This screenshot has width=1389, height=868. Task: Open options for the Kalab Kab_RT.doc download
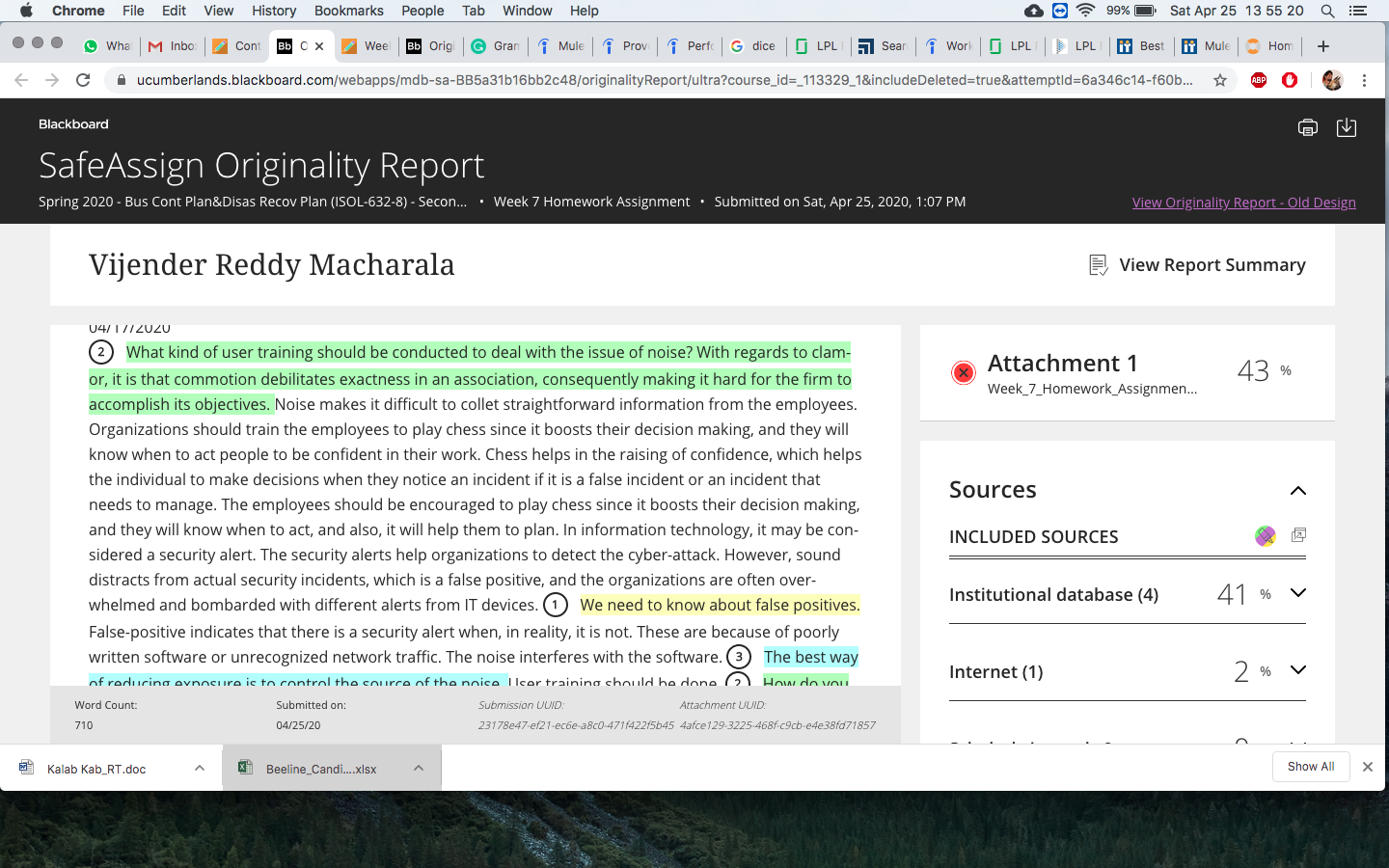[x=200, y=769]
